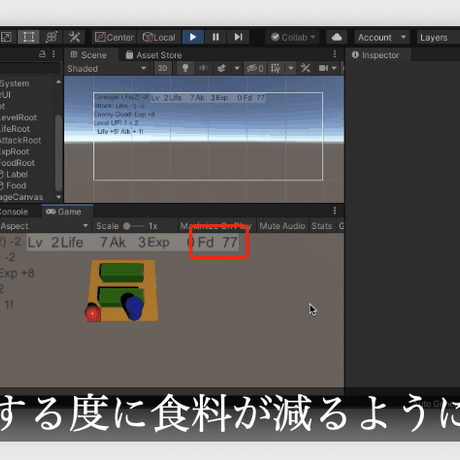460x460 pixels.
Task: Switch to the Console tab
Action: pyautogui.click(x=14, y=212)
